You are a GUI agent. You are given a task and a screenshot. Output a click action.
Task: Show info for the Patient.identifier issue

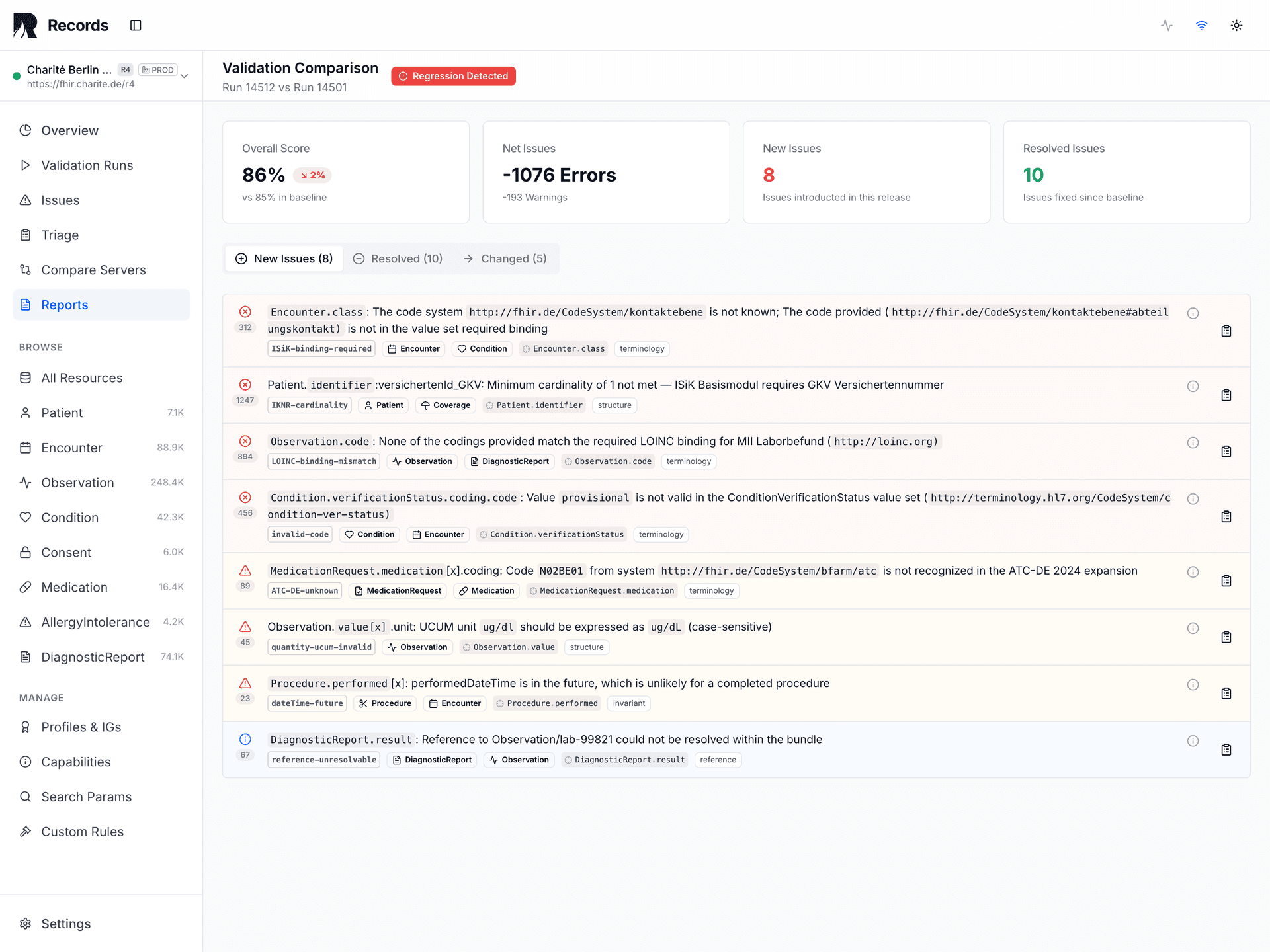1193,386
